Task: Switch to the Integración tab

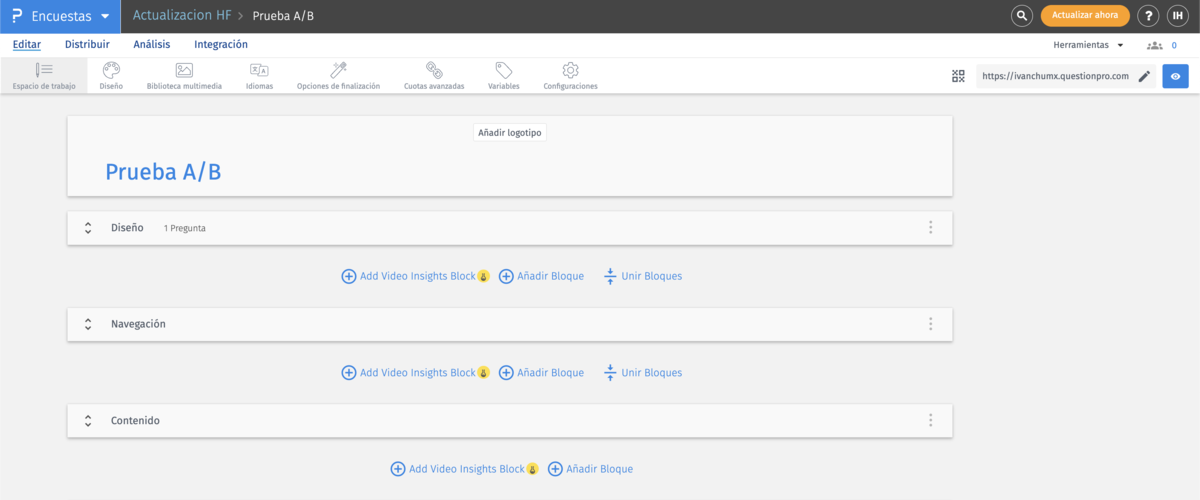Action: pyautogui.click(x=221, y=44)
